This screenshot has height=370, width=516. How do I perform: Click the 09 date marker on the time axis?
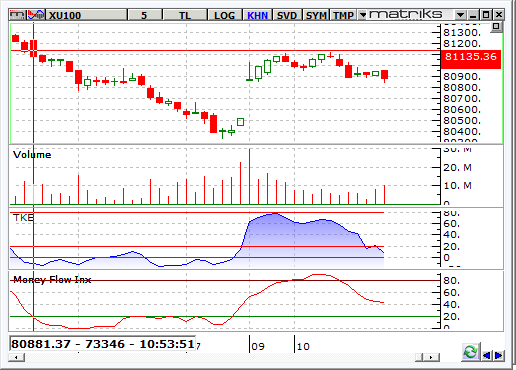(x=258, y=346)
